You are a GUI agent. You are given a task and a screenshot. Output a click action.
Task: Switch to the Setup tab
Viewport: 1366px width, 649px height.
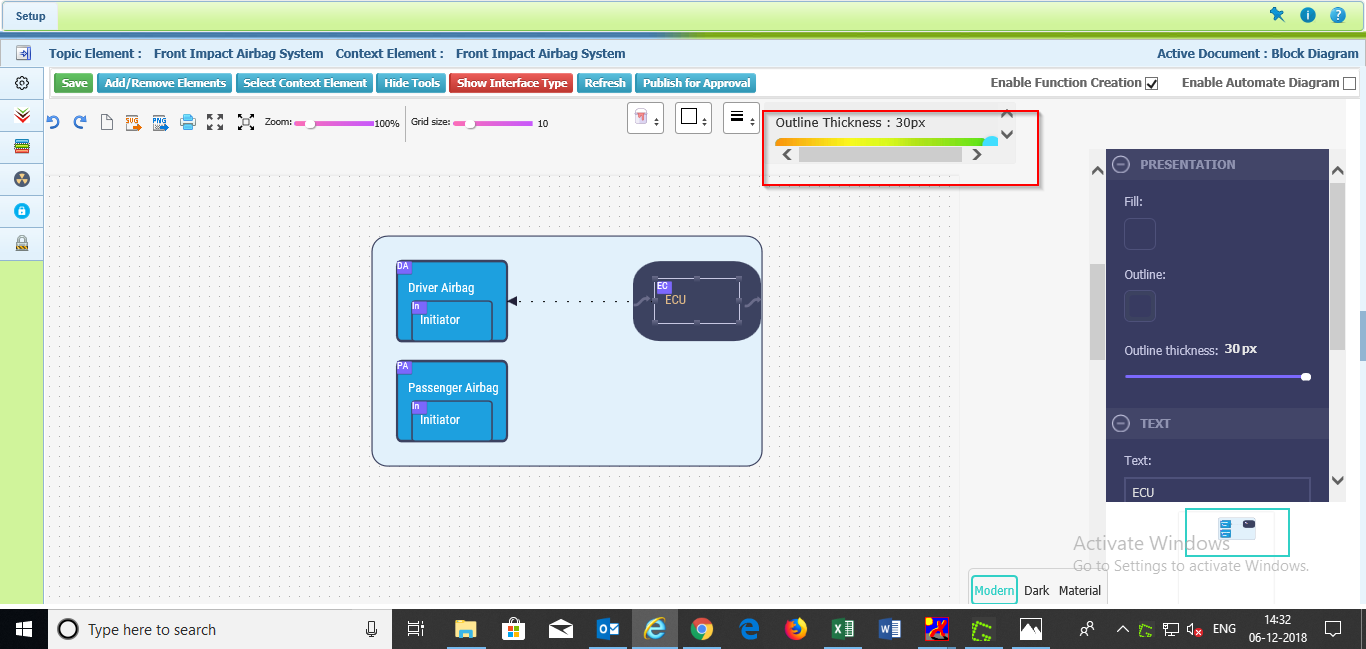[30, 16]
